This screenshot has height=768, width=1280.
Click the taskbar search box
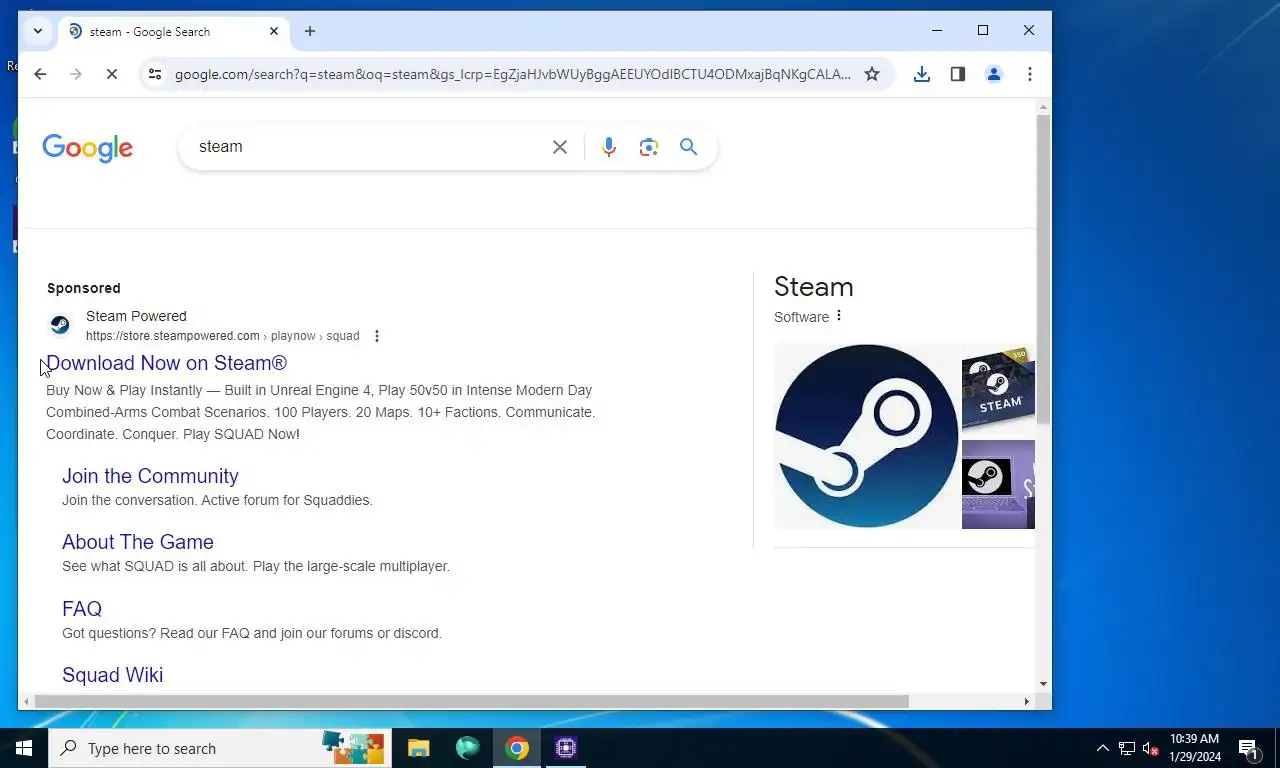click(220, 748)
